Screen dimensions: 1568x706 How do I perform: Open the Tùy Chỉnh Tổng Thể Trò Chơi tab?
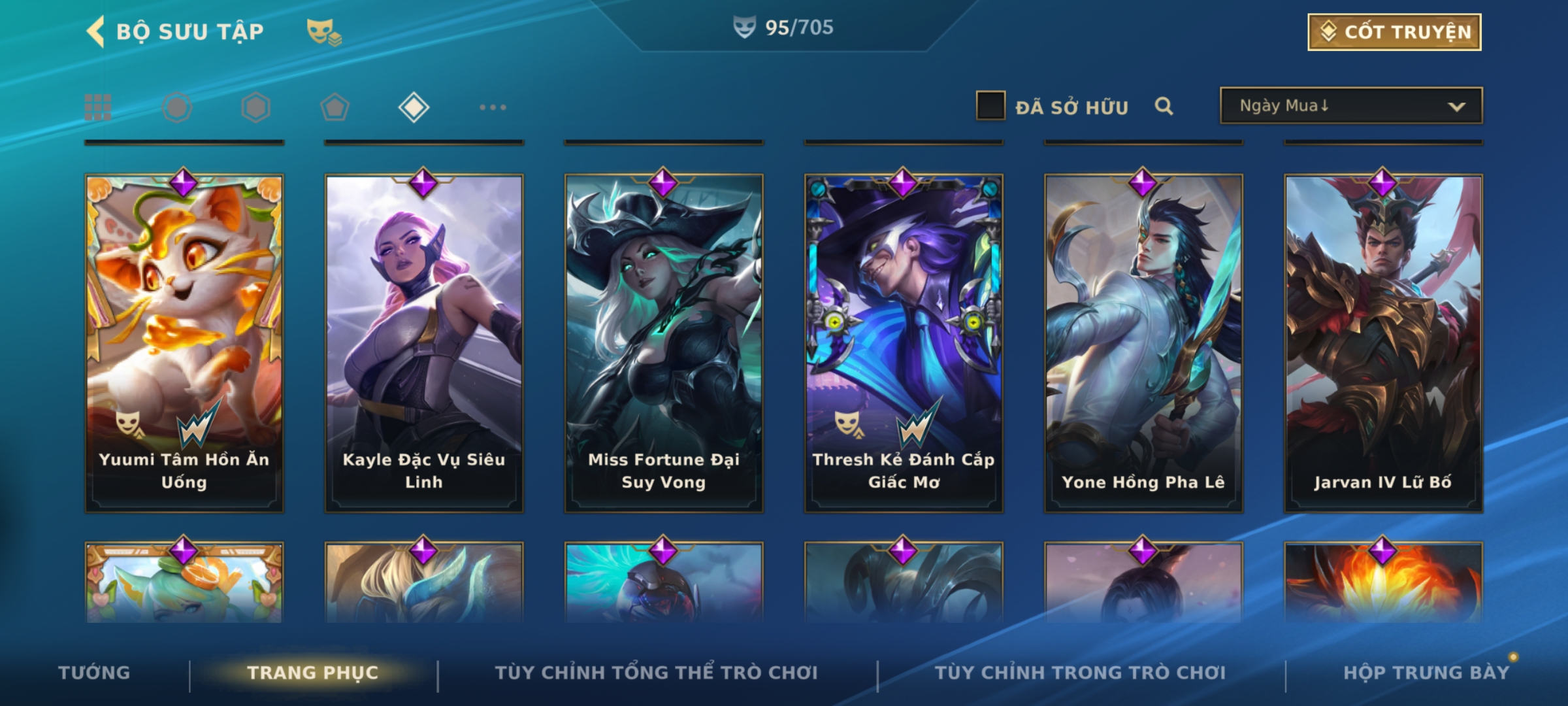tap(656, 673)
